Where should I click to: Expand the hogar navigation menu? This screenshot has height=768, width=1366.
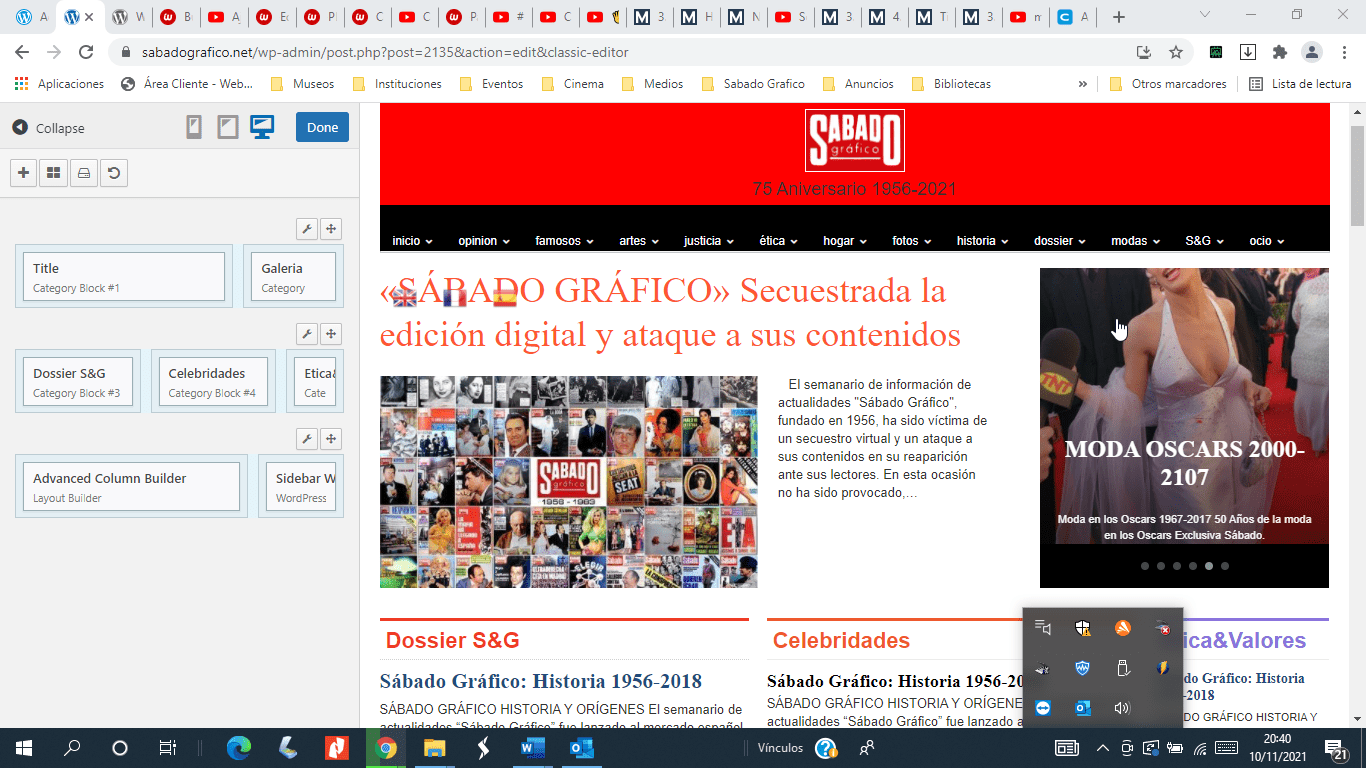847,241
